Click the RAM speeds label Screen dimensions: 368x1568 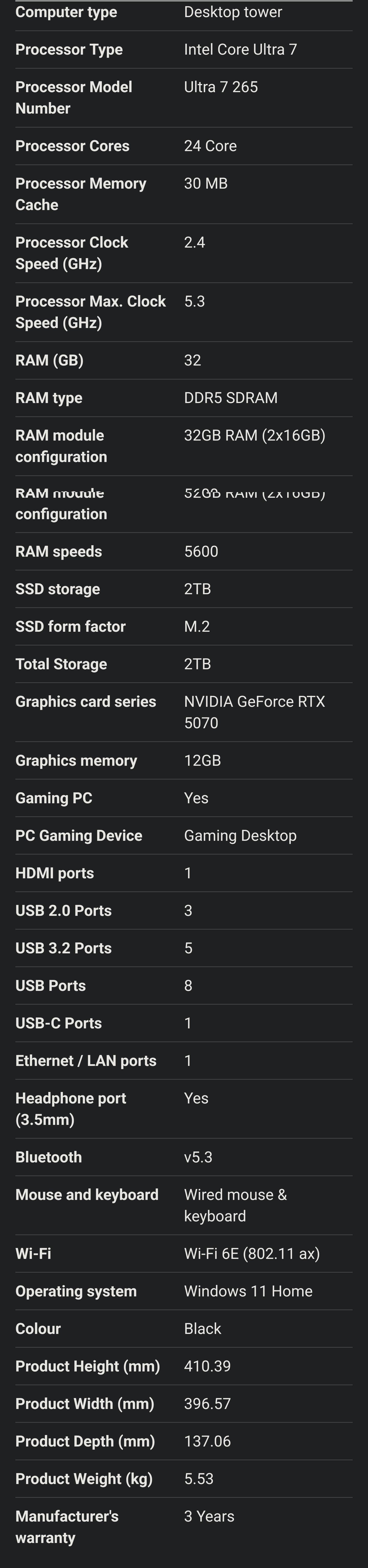click(x=59, y=552)
